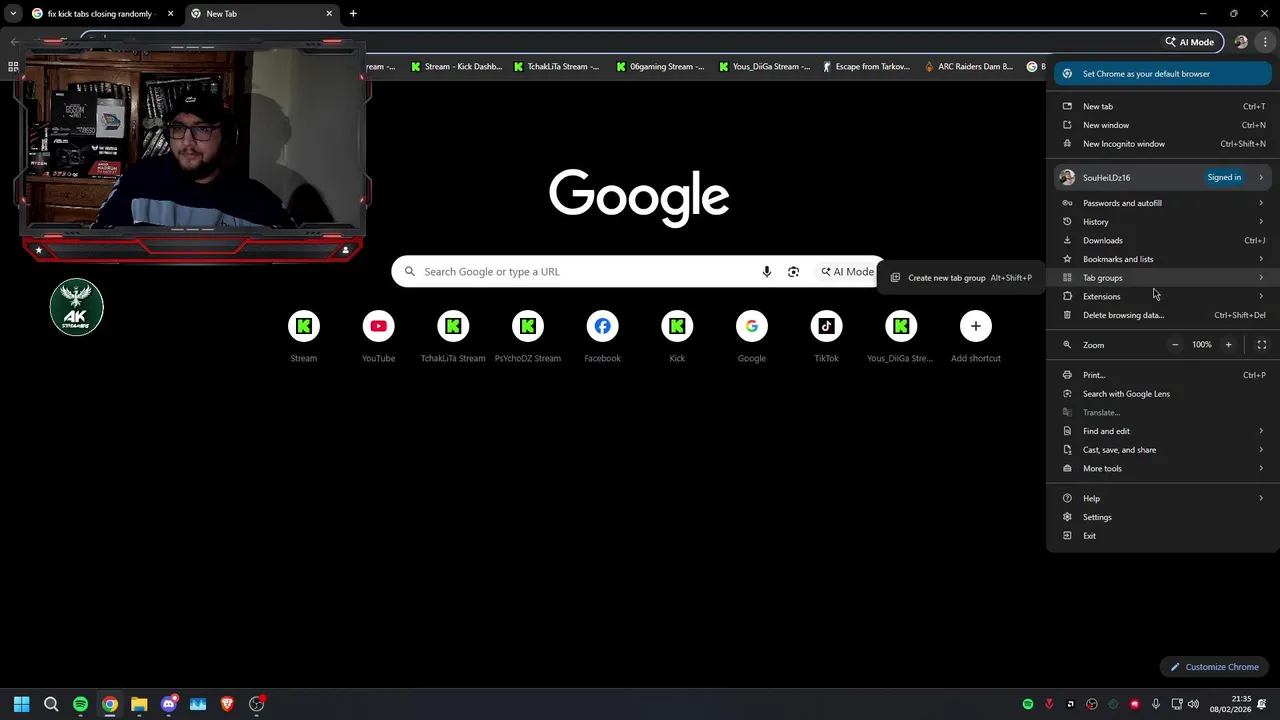Toggle fullscreen via the Zoom row icon
This screenshot has height=720, width=1280.
tap(1262, 345)
